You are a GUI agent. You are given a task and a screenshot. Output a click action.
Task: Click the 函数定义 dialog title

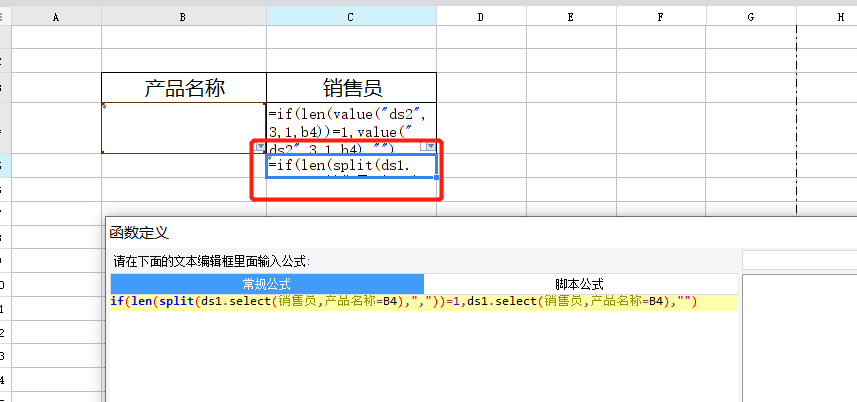[139, 233]
